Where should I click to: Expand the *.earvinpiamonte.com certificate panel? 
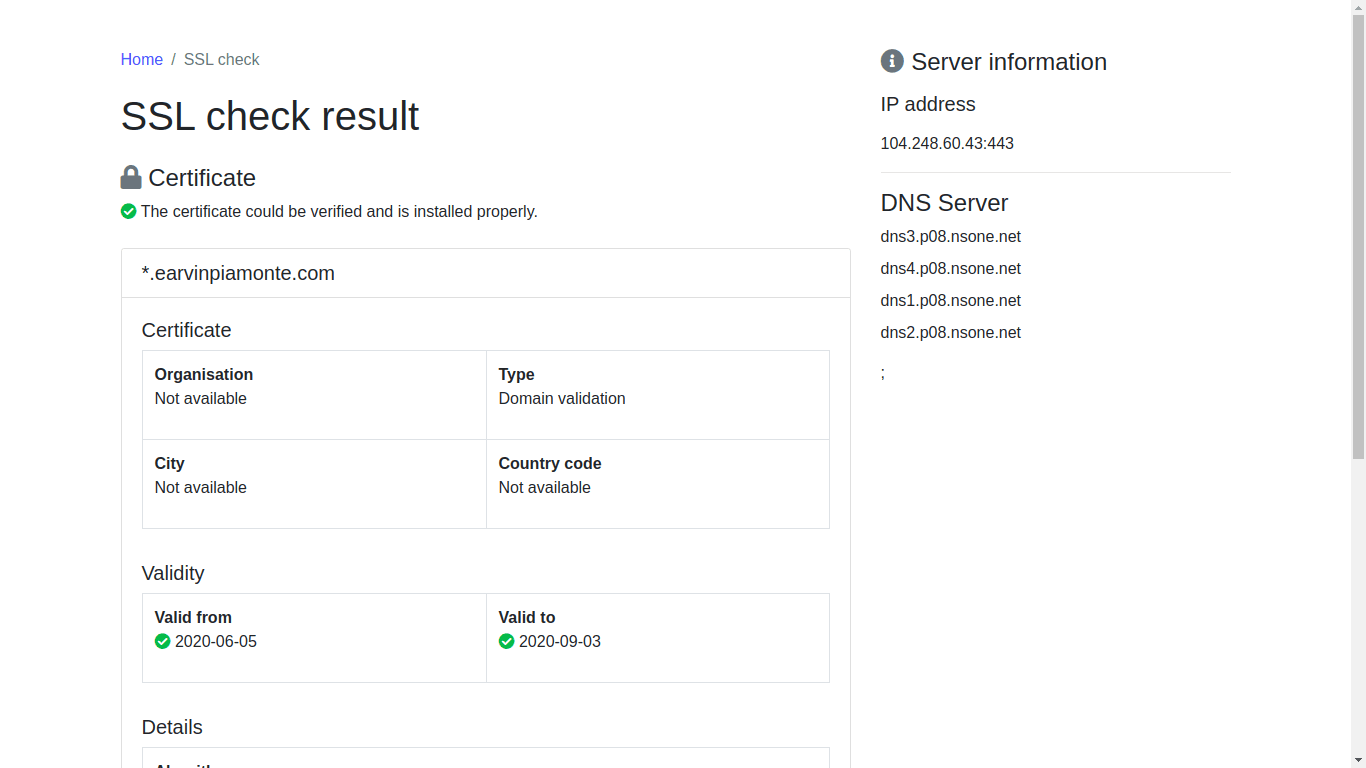click(x=238, y=272)
